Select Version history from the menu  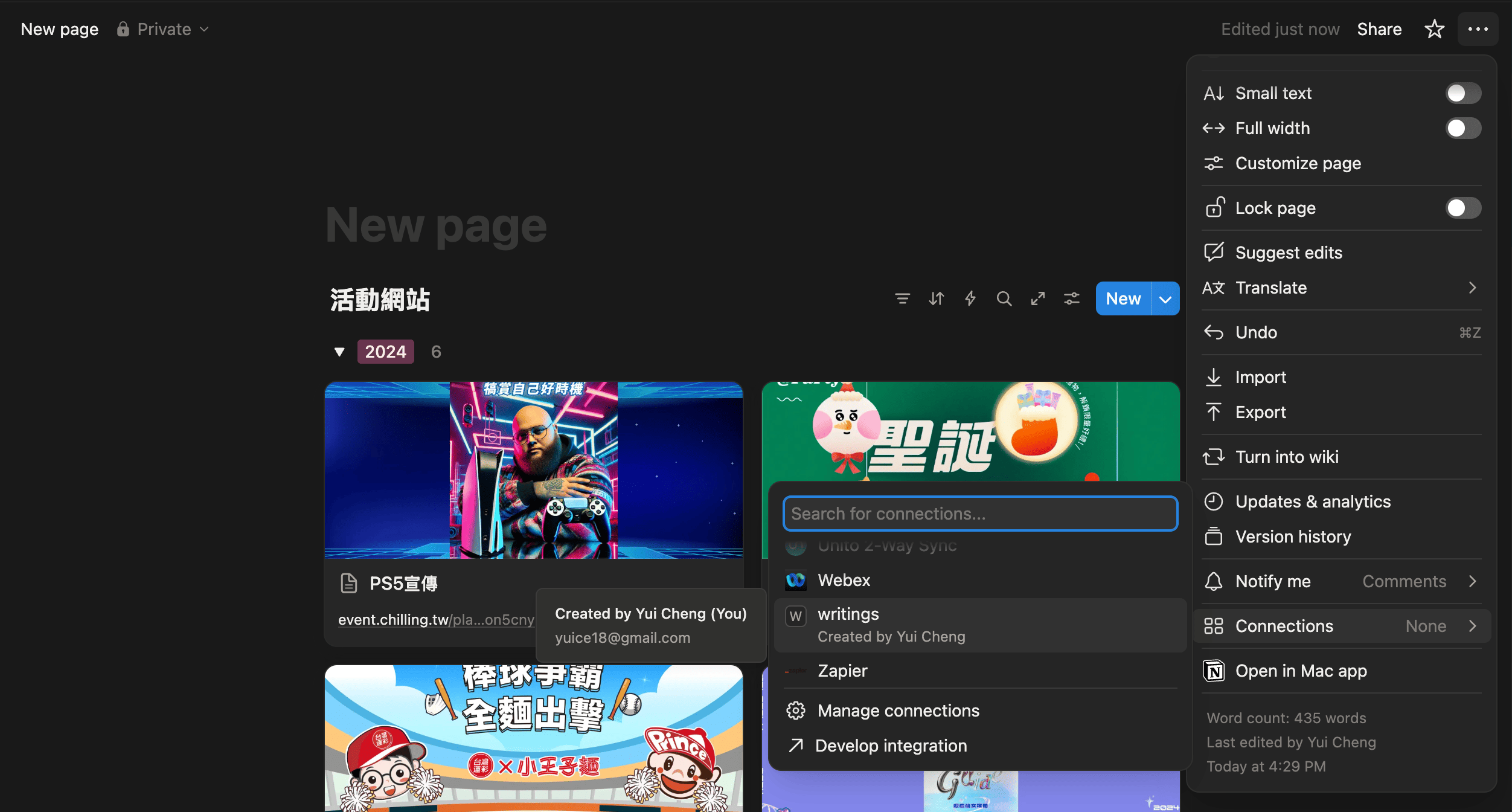click(1293, 536)
